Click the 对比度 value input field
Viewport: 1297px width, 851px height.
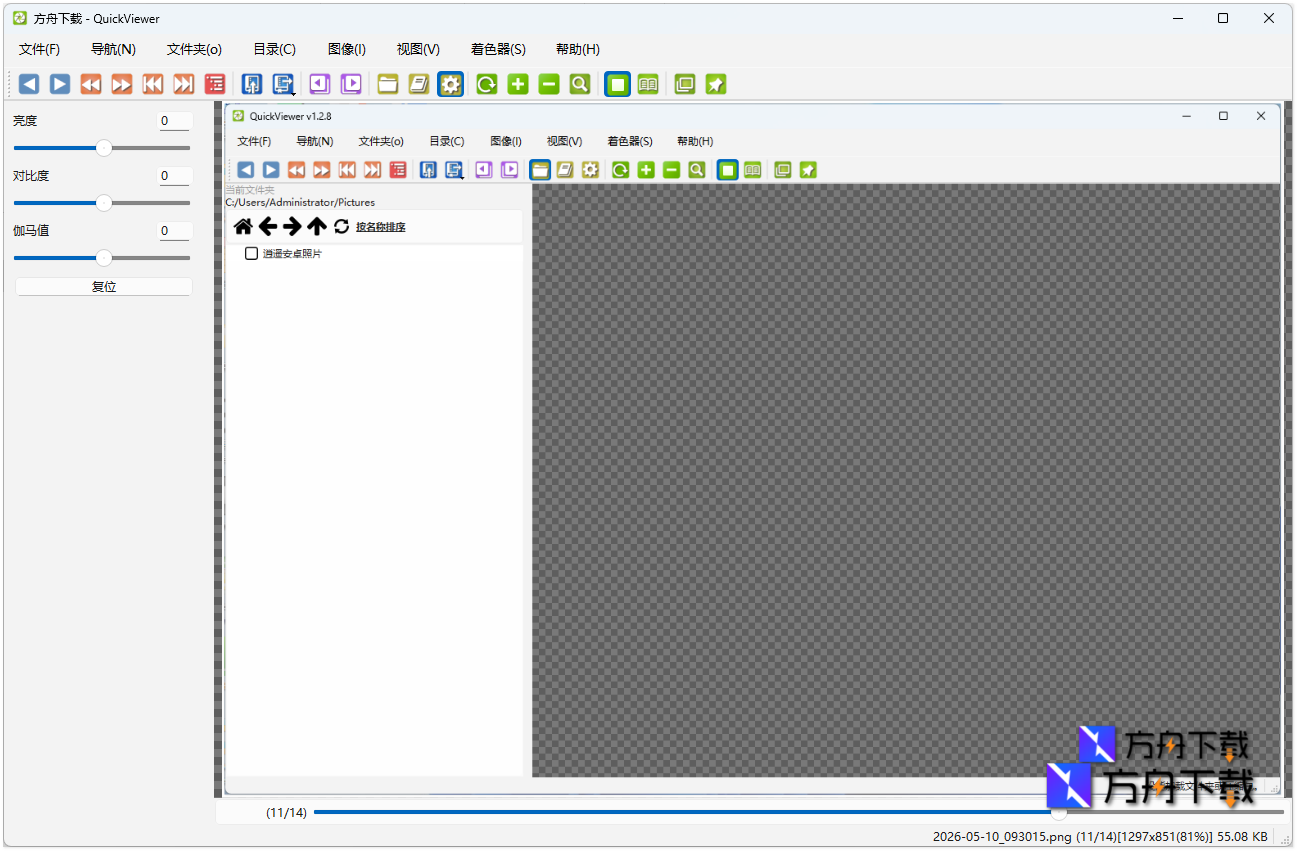coord(175,176)
